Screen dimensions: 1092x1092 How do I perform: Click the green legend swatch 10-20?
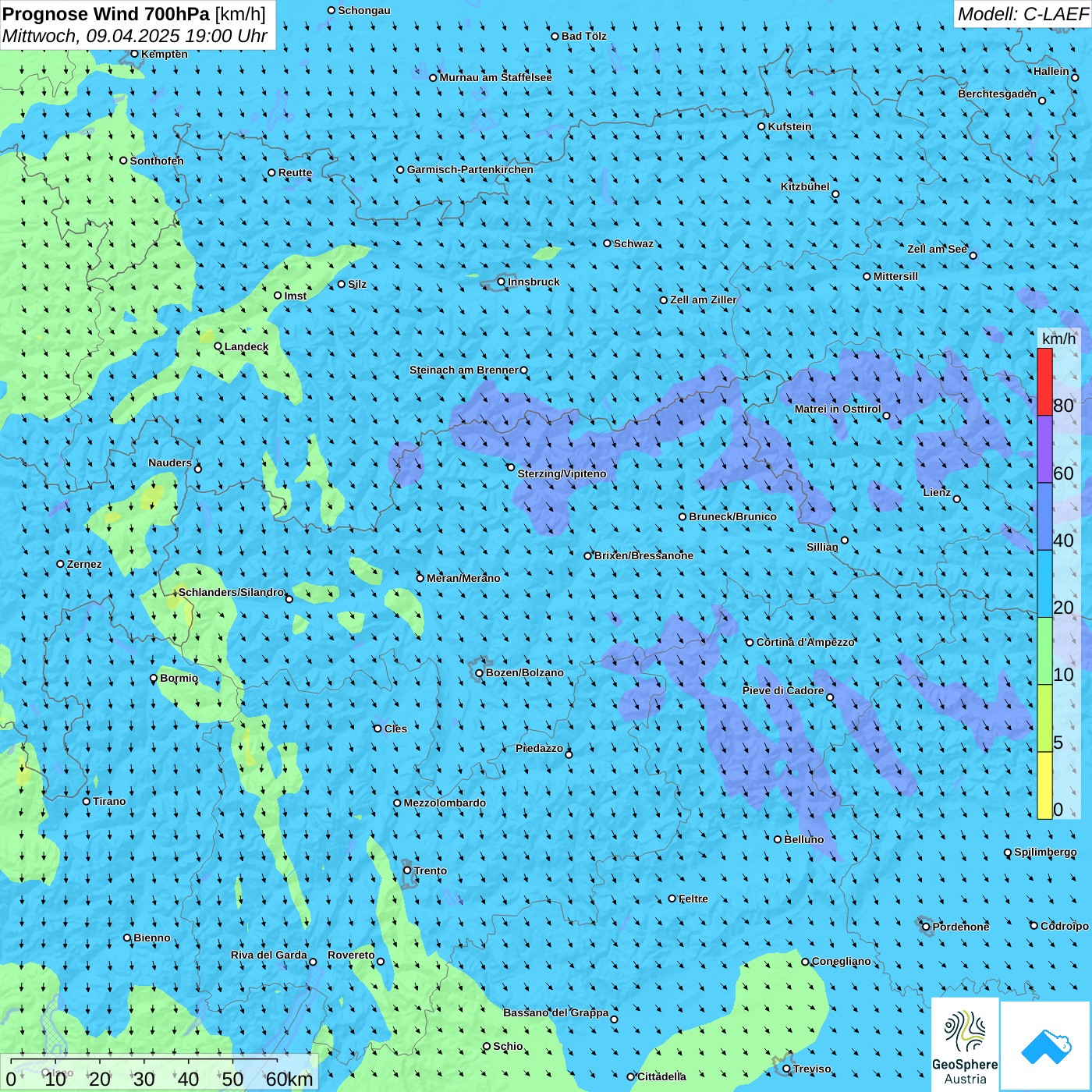click(1044, 651)
